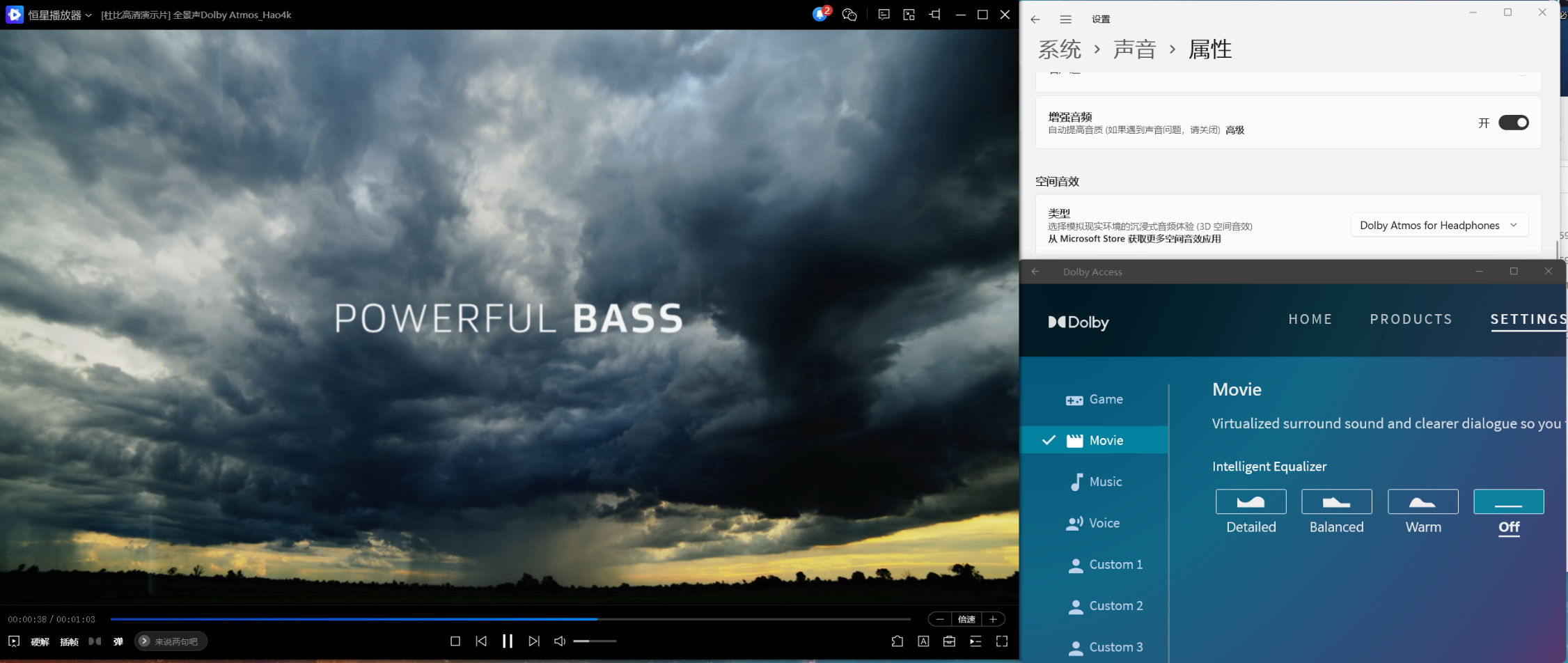Click the video playback area
The height and width of the screenshot is (663, 1568).
509,317
